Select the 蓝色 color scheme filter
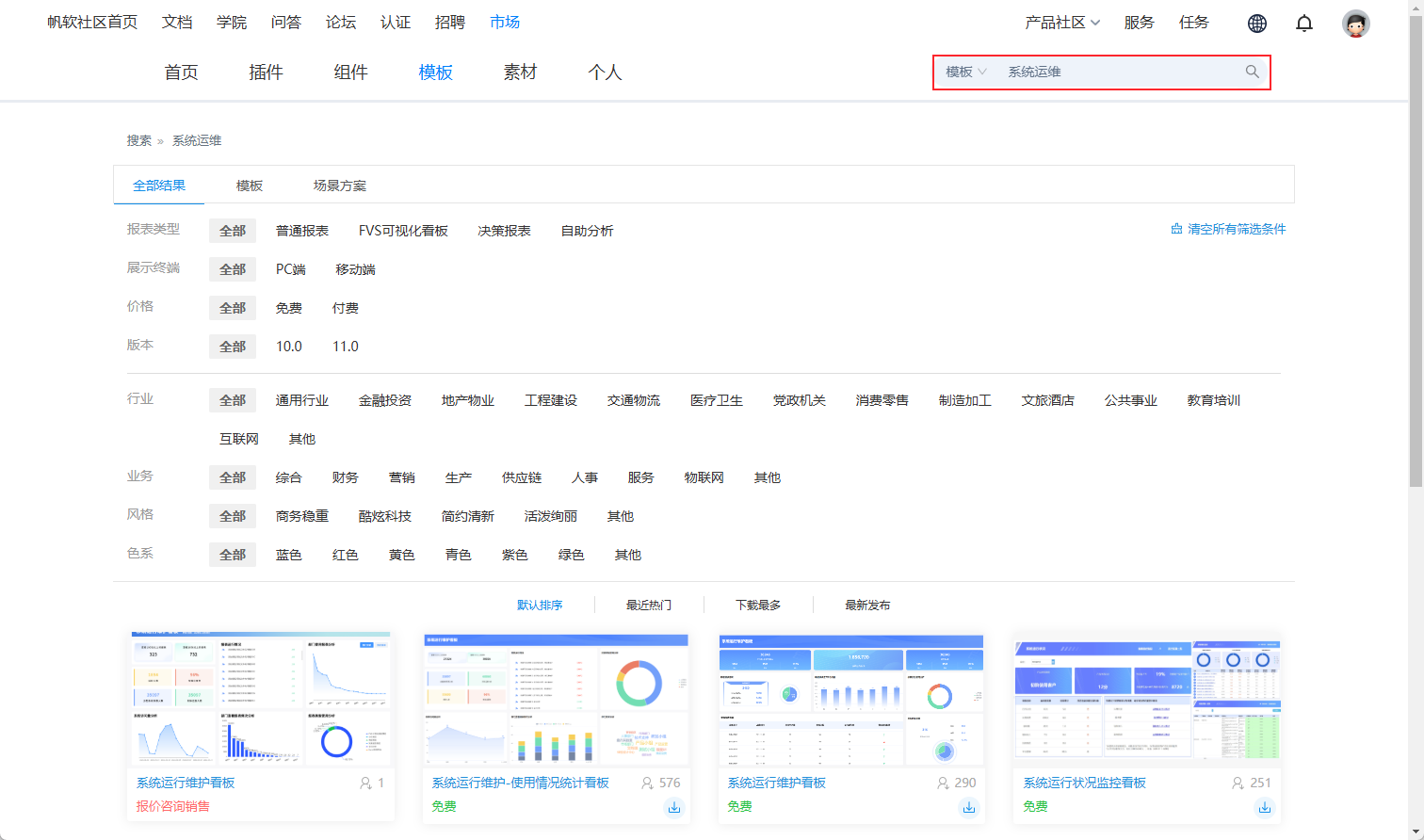This screenshot has height=840, width=1424. 288,555
